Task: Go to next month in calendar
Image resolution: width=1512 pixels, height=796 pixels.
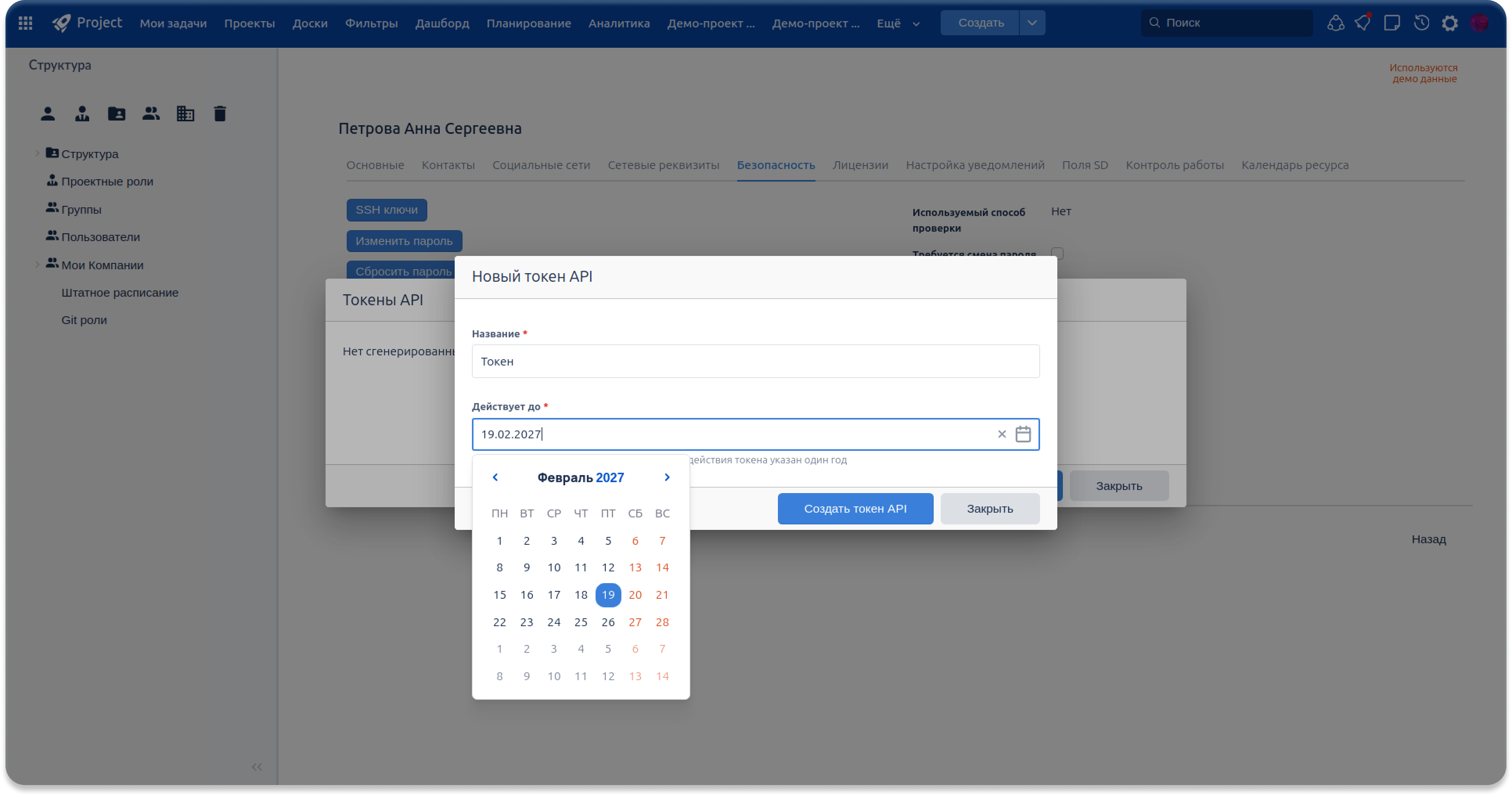Action: [x=667, y=477]
